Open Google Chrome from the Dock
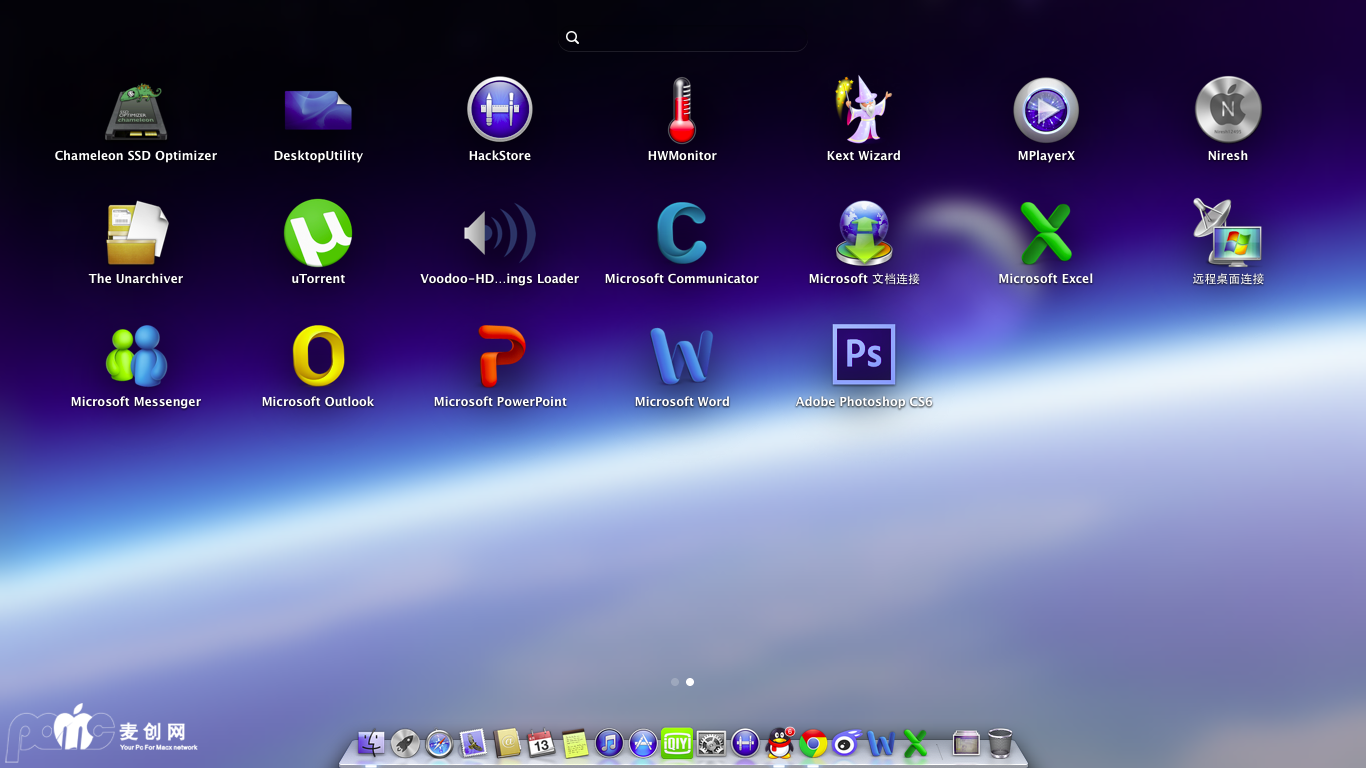Viewport: 1366px width, 768px height. pyautogui.click(x=813, y=743)
